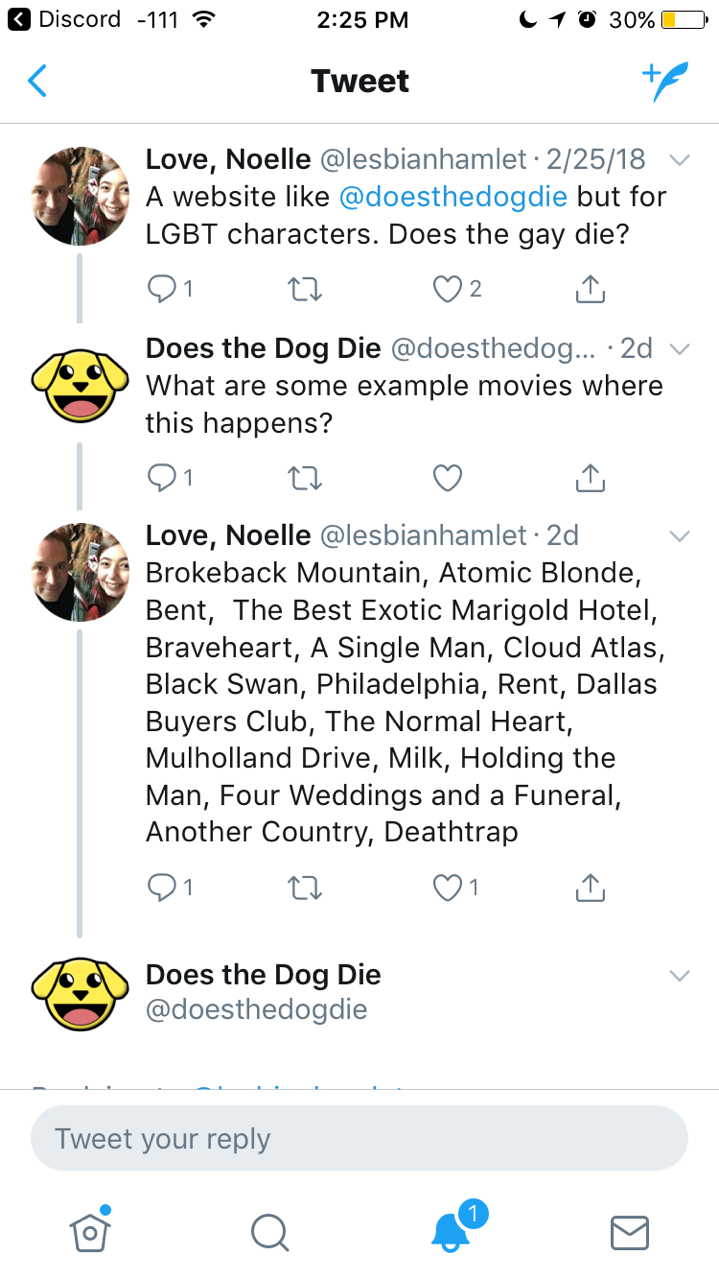Open the Notifications bell tab
The width and height of the screenshot is (719, 1280).
(x=451, y=1232)
